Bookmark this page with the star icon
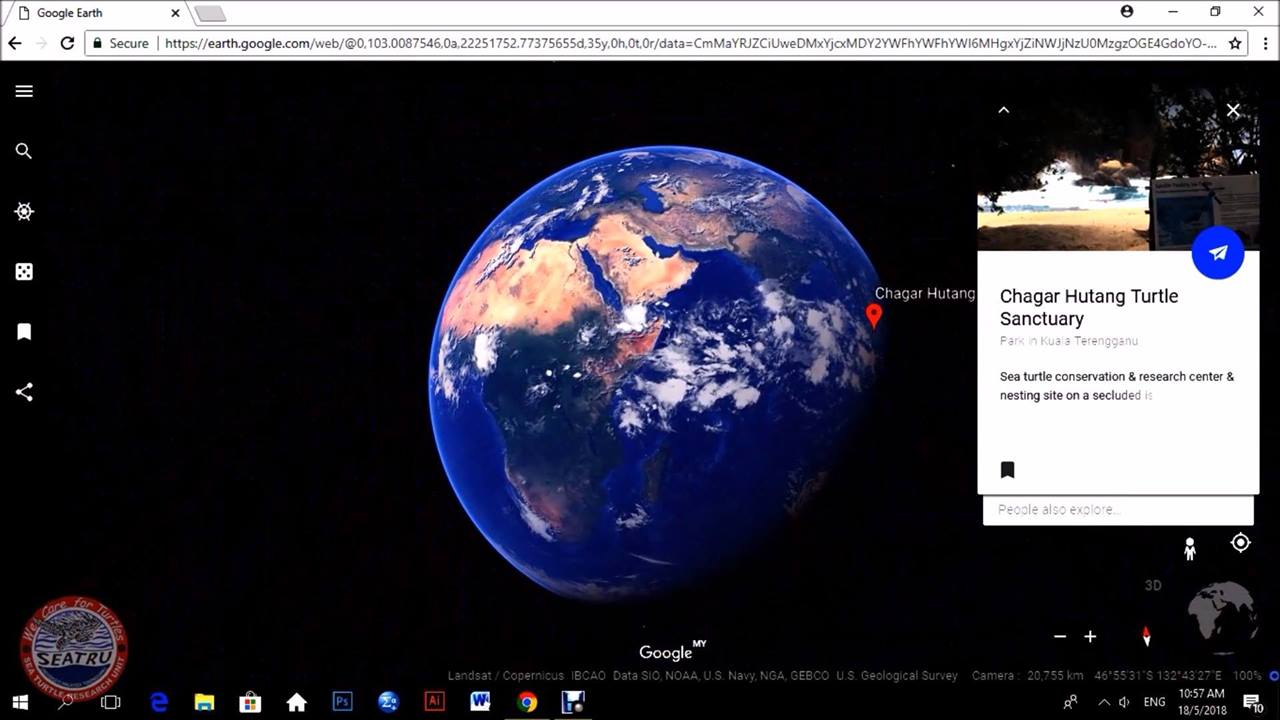The height and width of the screenshot is (720, 1280). (1236, 43)
